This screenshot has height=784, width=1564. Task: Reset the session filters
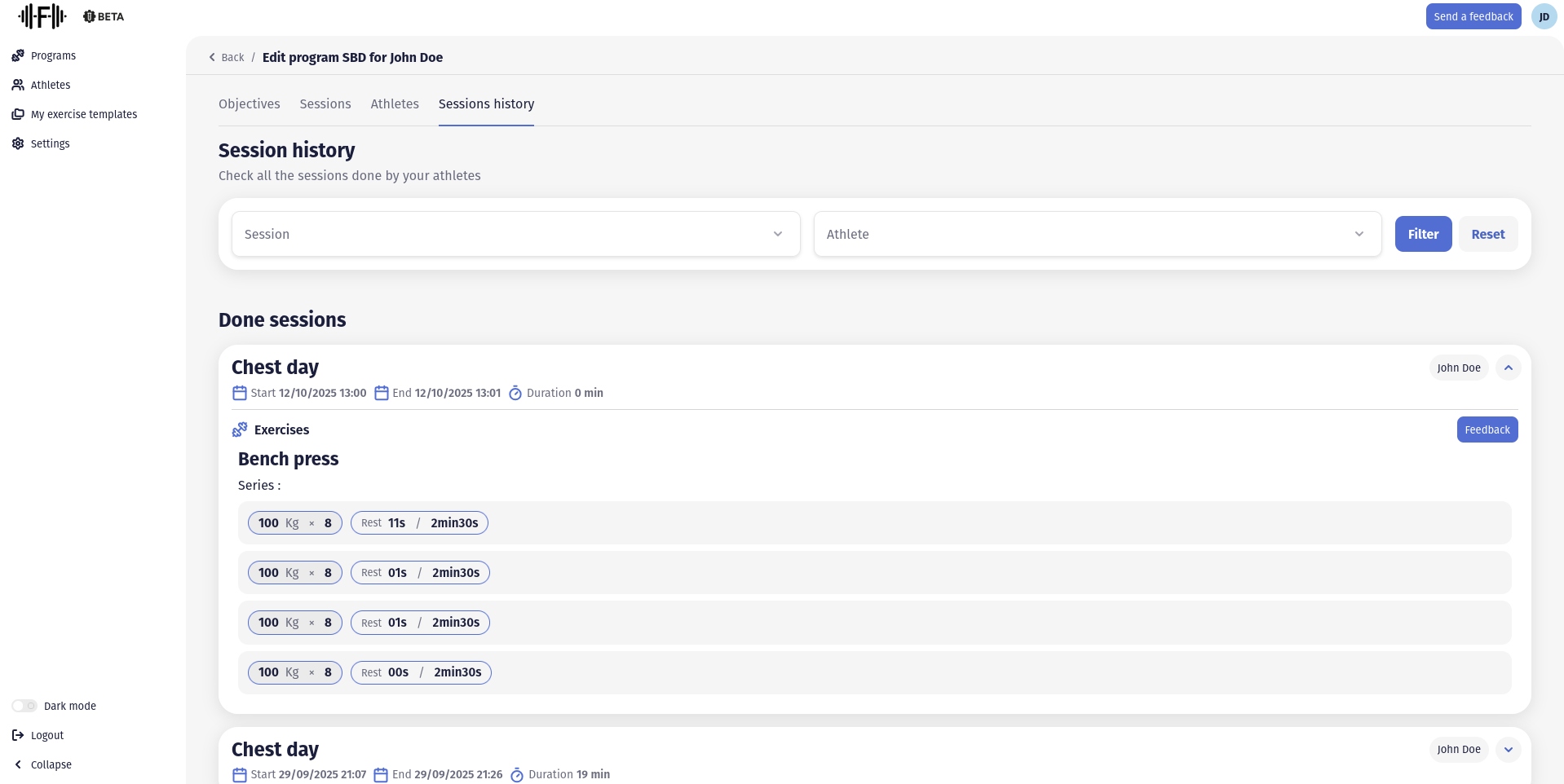tap(1487, 234)
